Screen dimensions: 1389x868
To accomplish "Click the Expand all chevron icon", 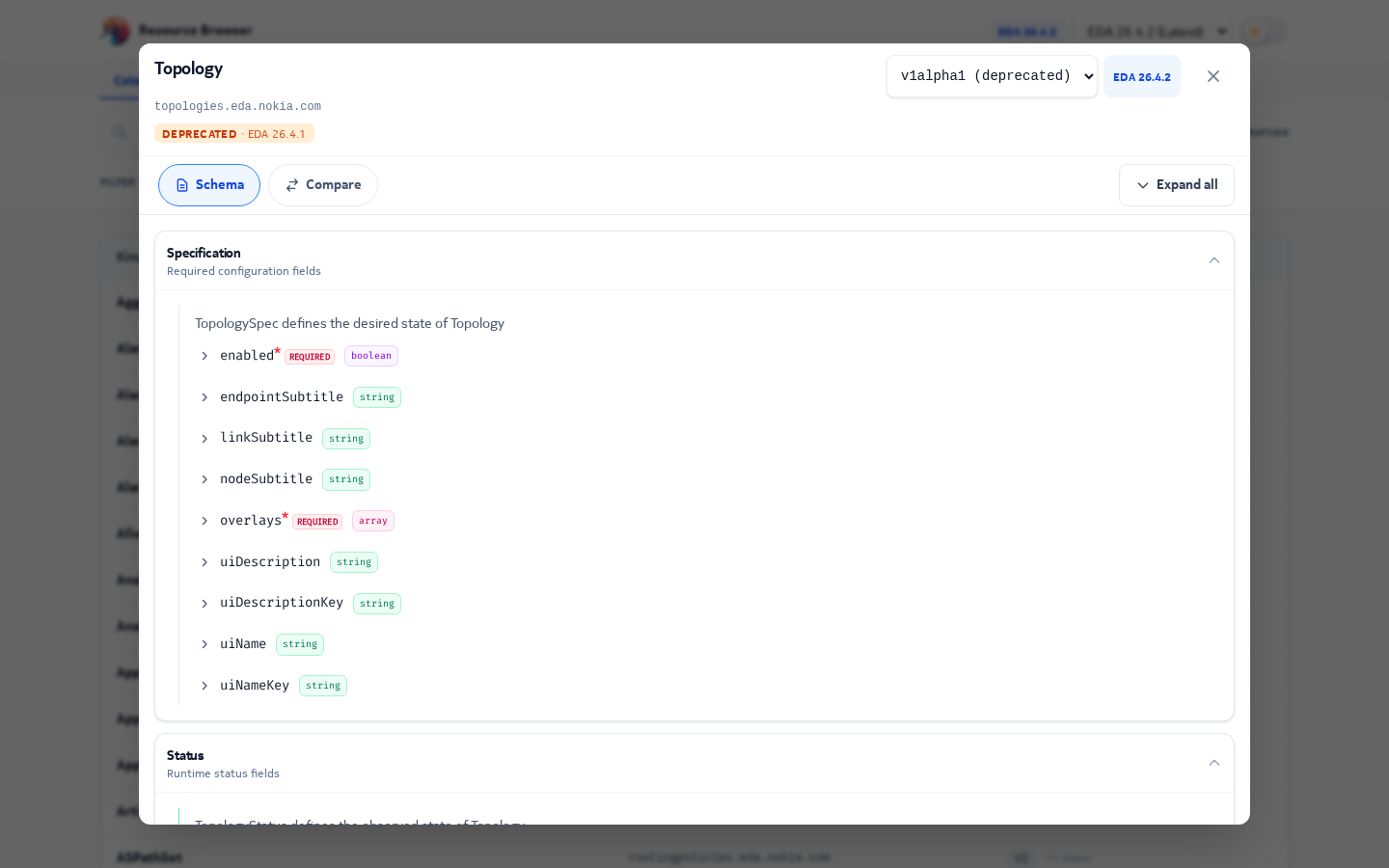I will pyautogui.click(x=1143, y=185).
